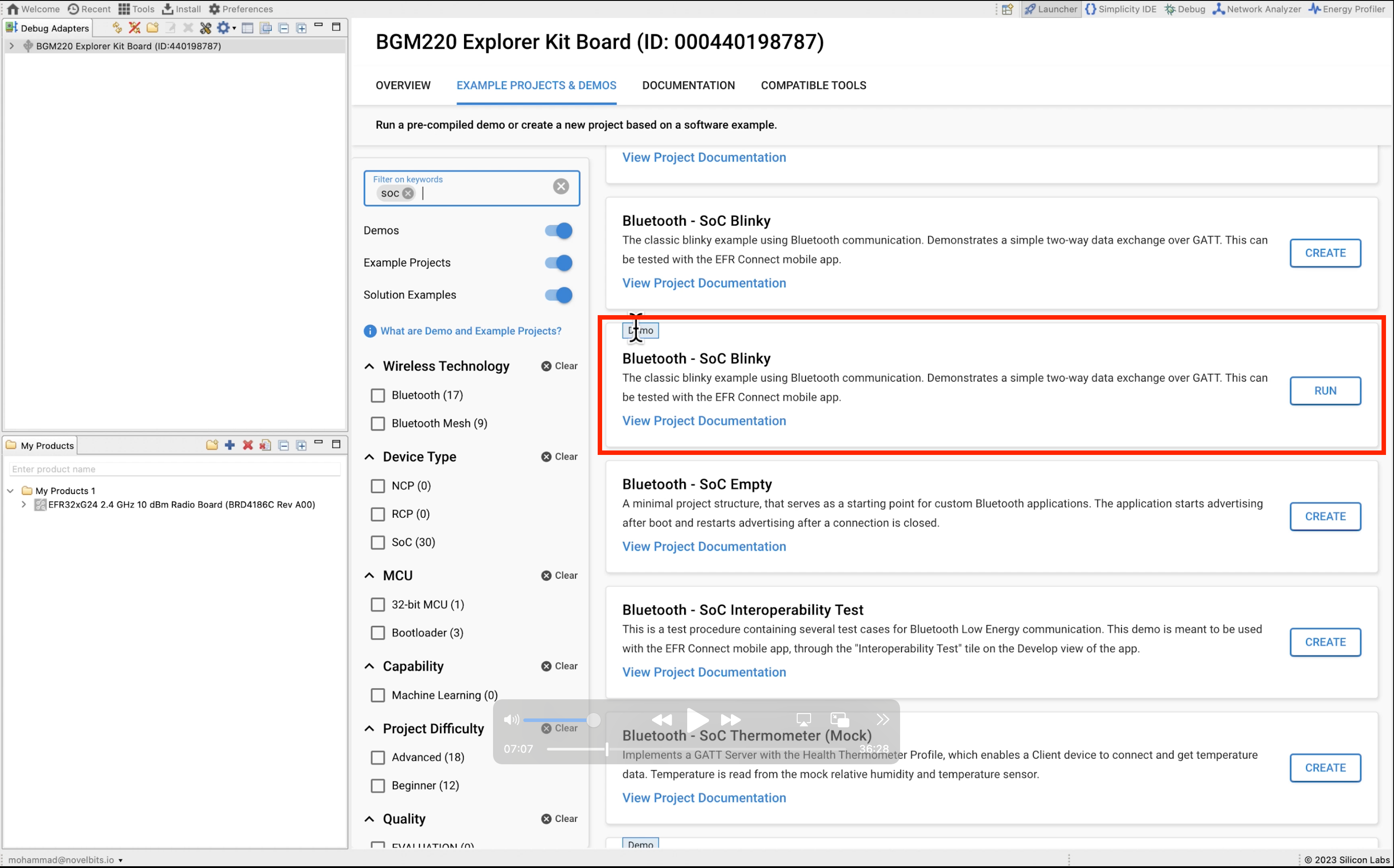The image size is (1394, 868).
Task: Turn off the Demos toggle
Action: [x=558, y=230]
